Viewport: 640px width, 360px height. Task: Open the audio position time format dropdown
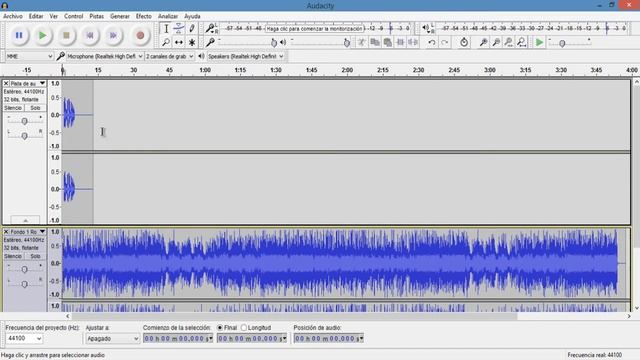pyautogui.click(x=361, y=338)
